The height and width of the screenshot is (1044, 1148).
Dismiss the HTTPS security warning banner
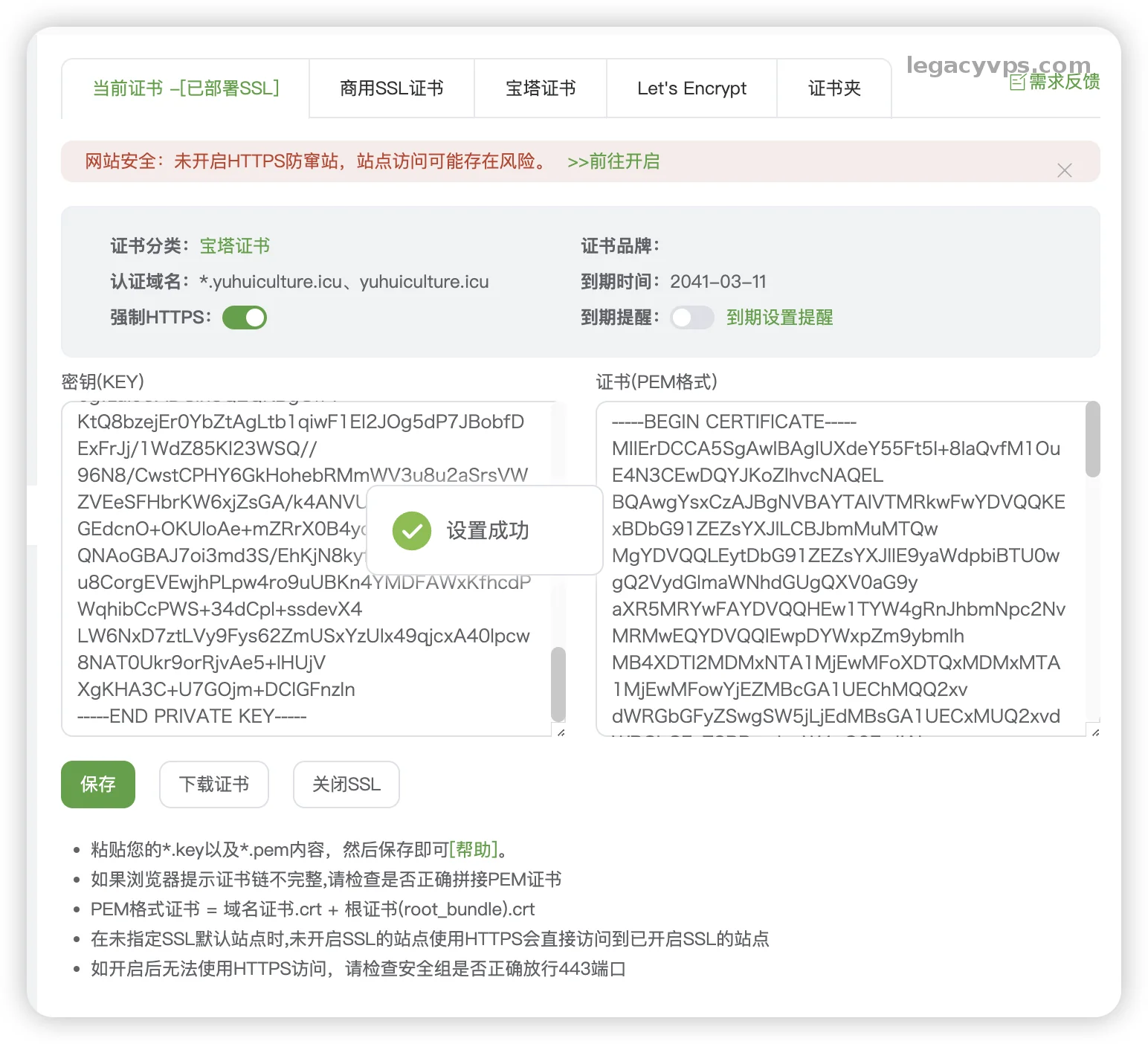[x=1064, y=170]
